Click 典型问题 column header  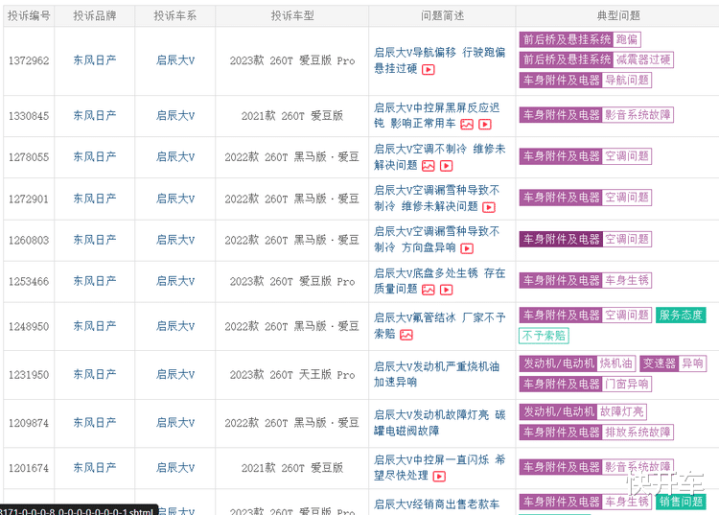point(618,16)
